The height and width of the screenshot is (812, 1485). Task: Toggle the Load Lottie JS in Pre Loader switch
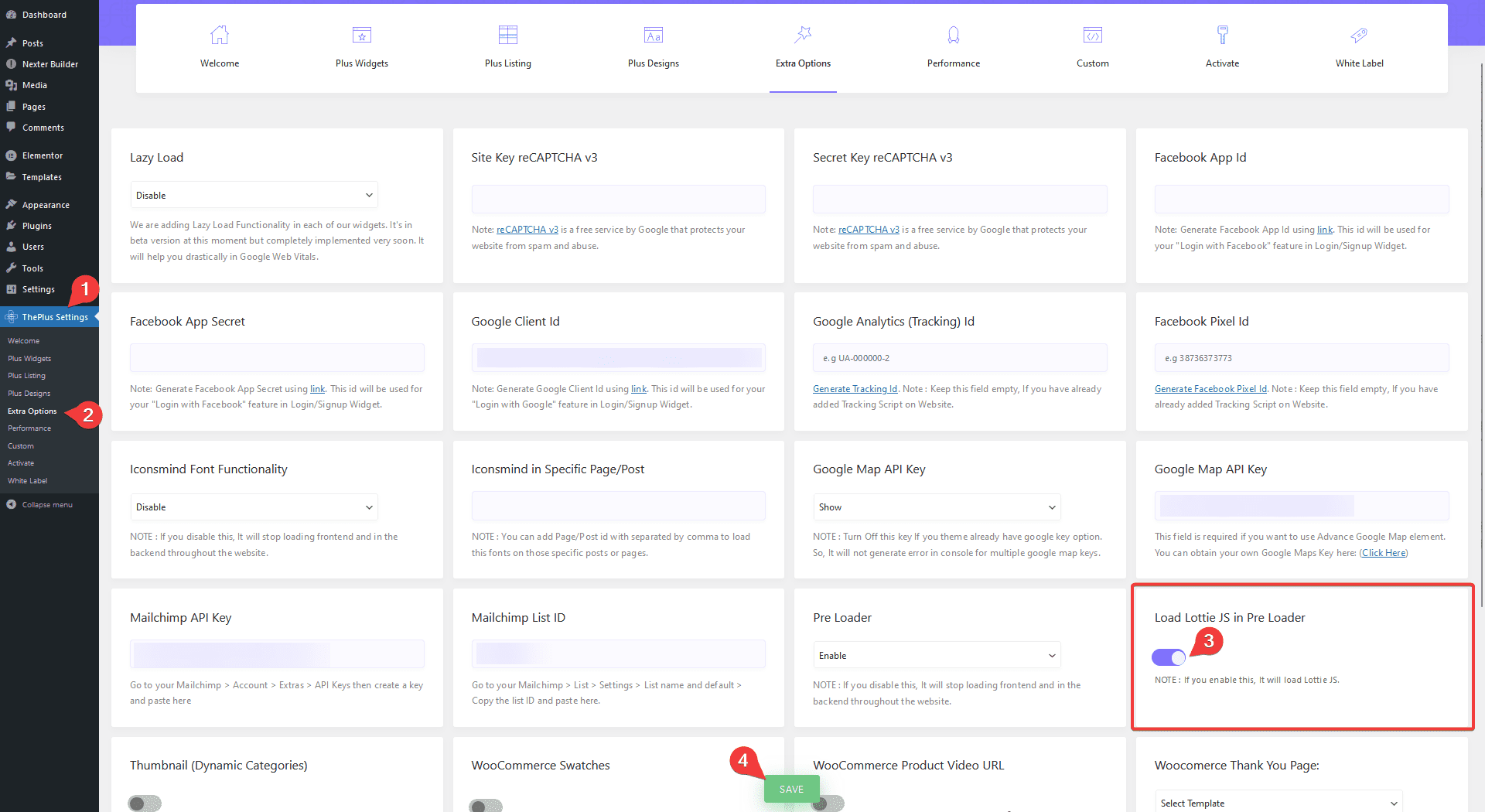click(1169, 657)
